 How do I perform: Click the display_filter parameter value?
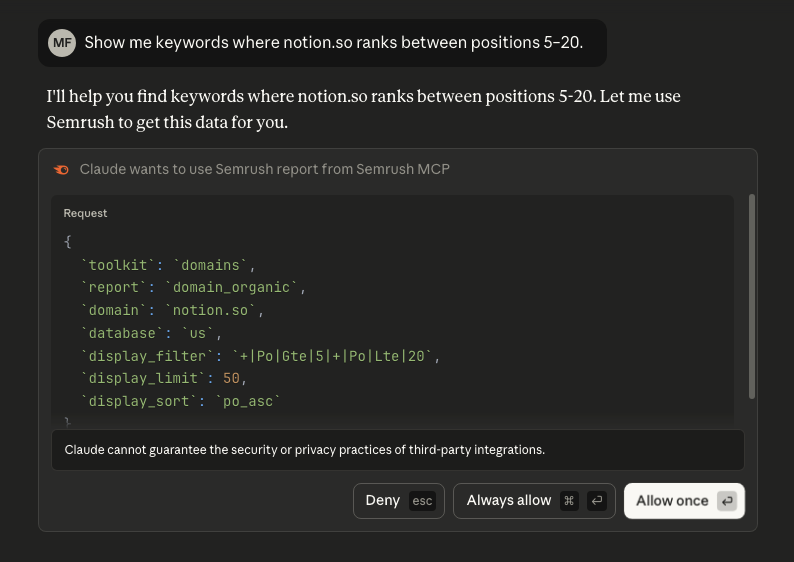point(335,356)
